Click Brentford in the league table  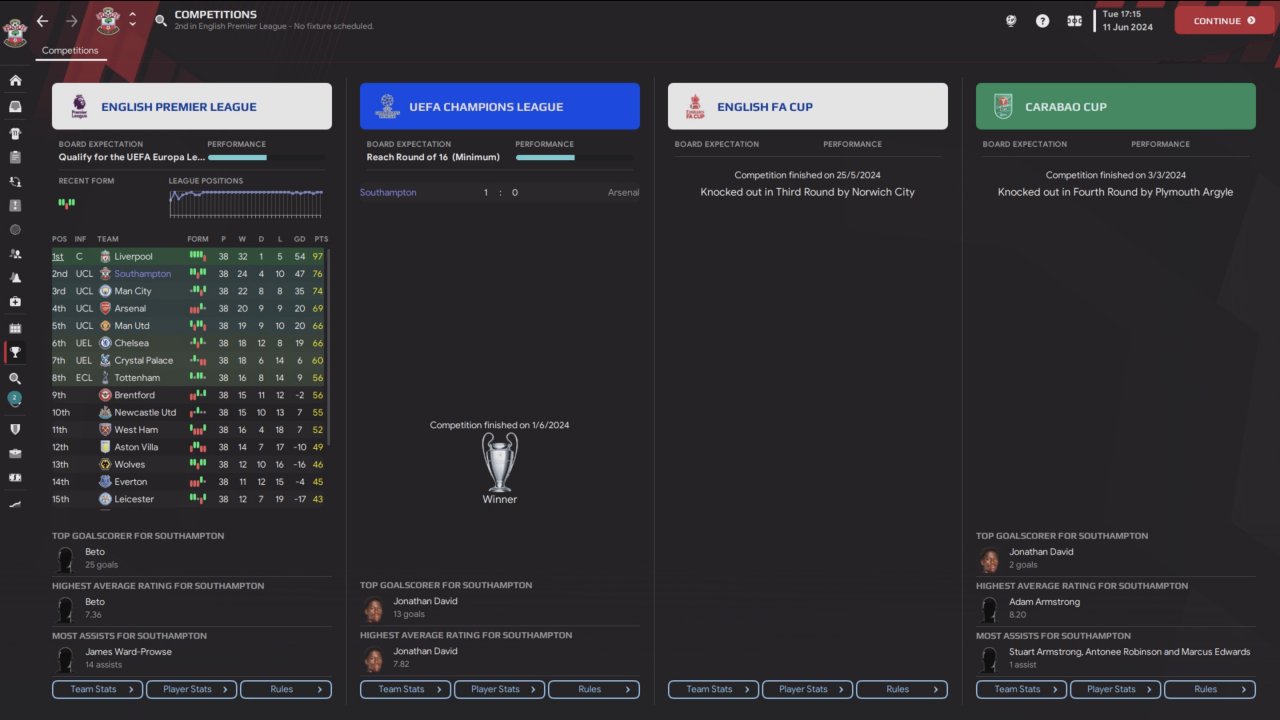(x=135, y=395)
